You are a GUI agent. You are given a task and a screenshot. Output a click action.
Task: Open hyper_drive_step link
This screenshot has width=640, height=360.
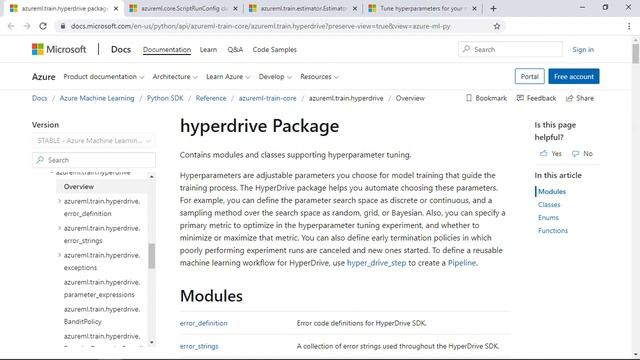point(376,263)
